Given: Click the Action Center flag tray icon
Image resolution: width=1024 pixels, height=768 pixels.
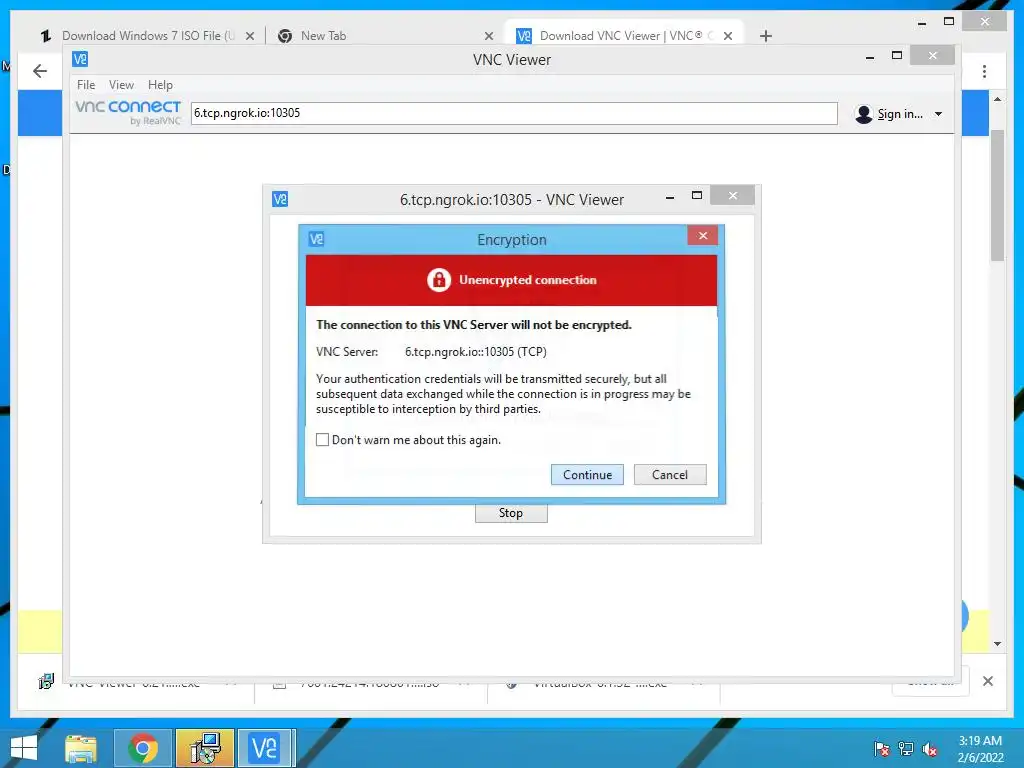Looking at the screenshot, I should tap(881, 749).
